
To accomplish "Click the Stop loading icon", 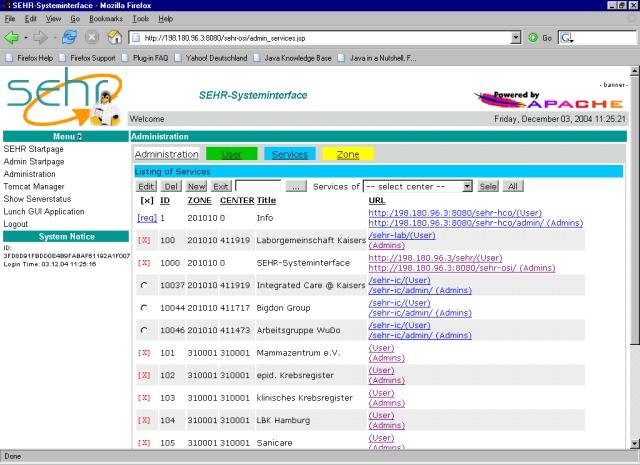I will [x=92, y=38].
